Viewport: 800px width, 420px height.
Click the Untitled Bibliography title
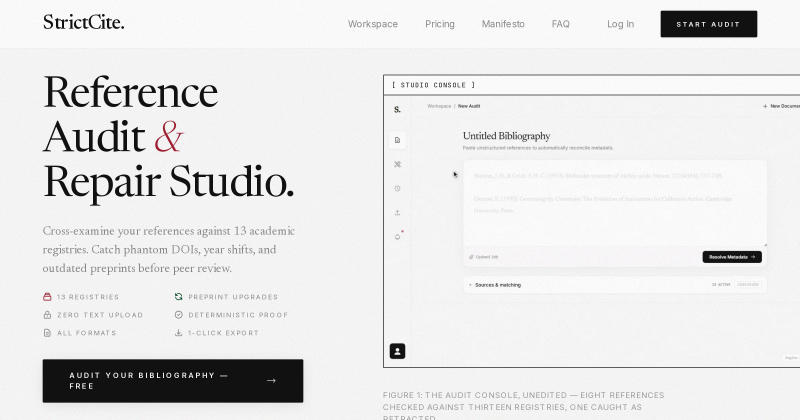point(506,136)
